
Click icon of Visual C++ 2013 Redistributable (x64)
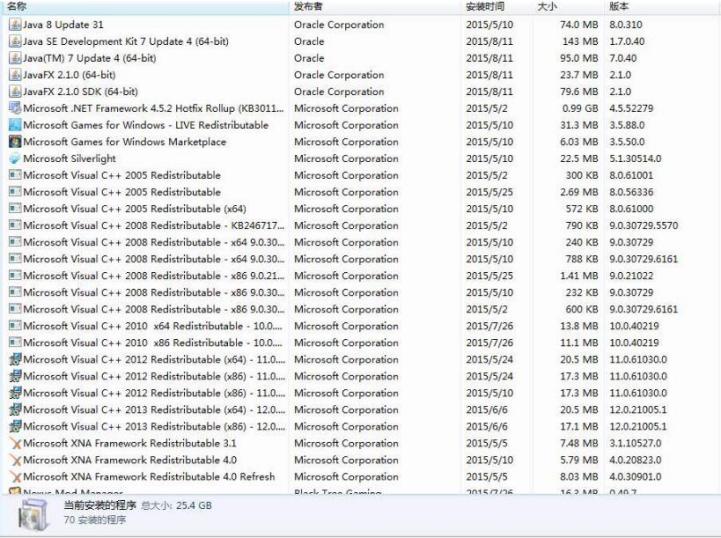point(15,410)
